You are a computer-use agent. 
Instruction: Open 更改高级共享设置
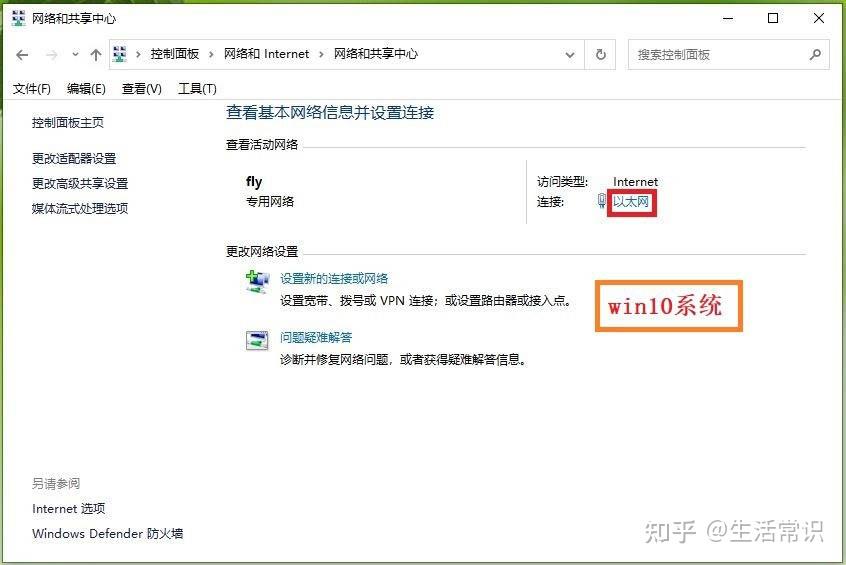tap(80, 183)
